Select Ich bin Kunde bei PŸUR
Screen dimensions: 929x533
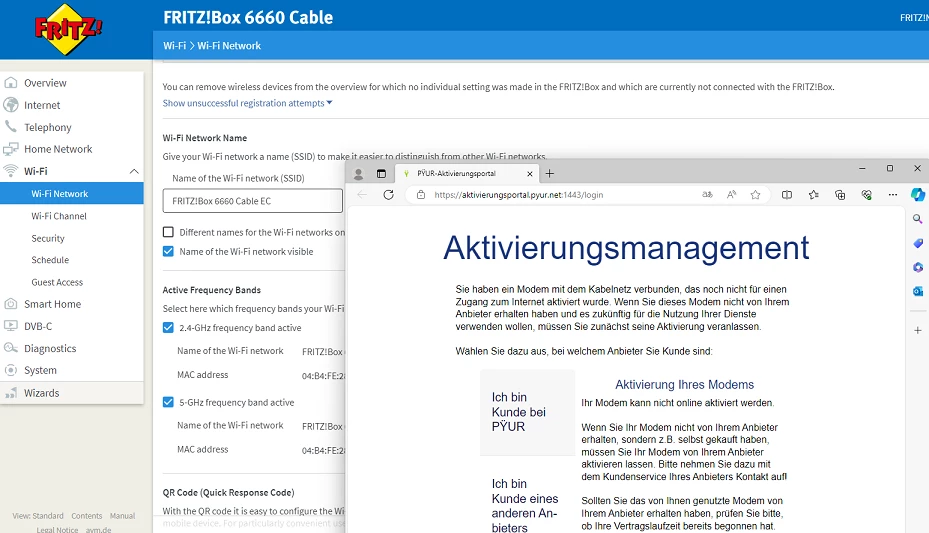527,412
